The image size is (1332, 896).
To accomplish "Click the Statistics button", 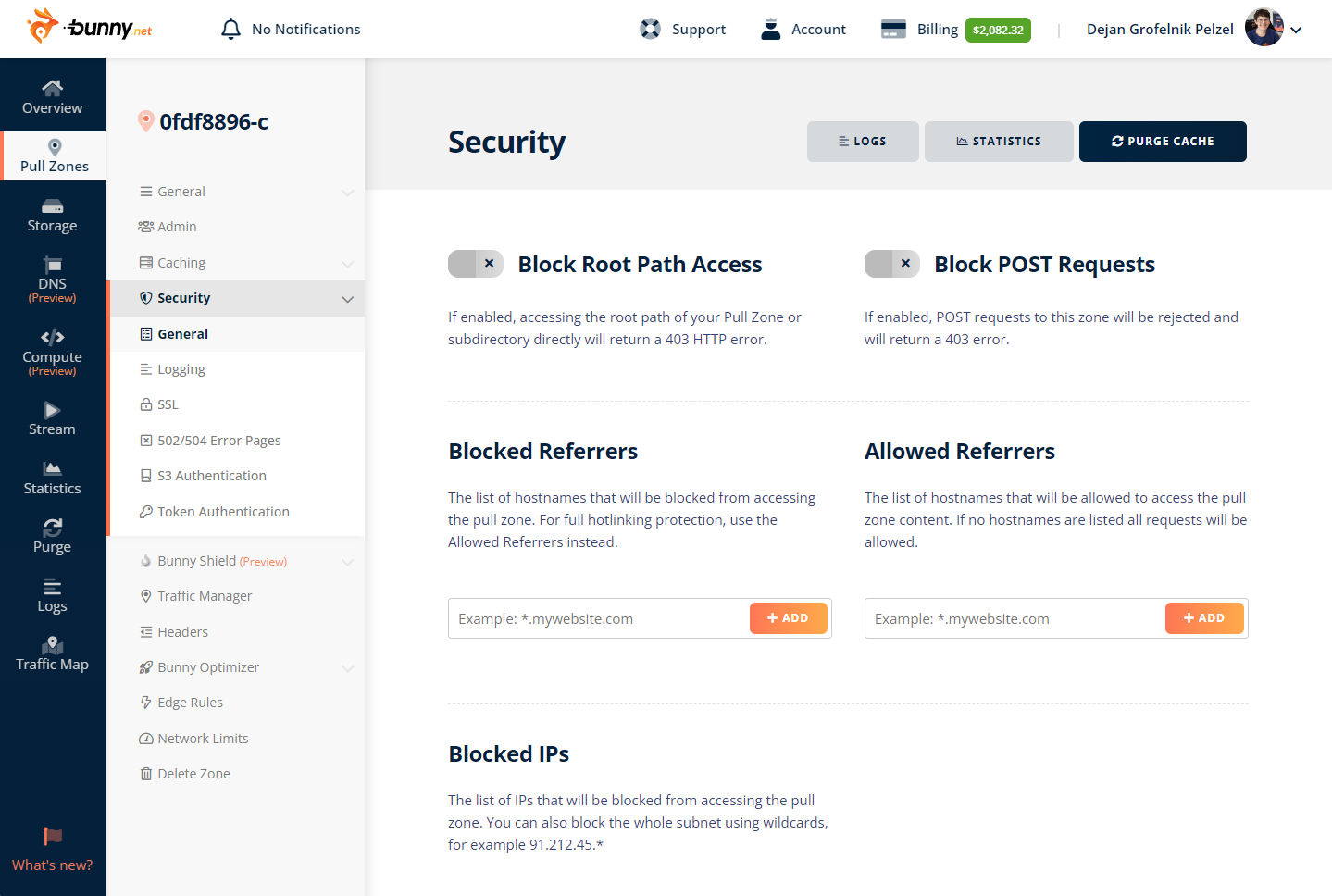I will [x=999, y=142].
